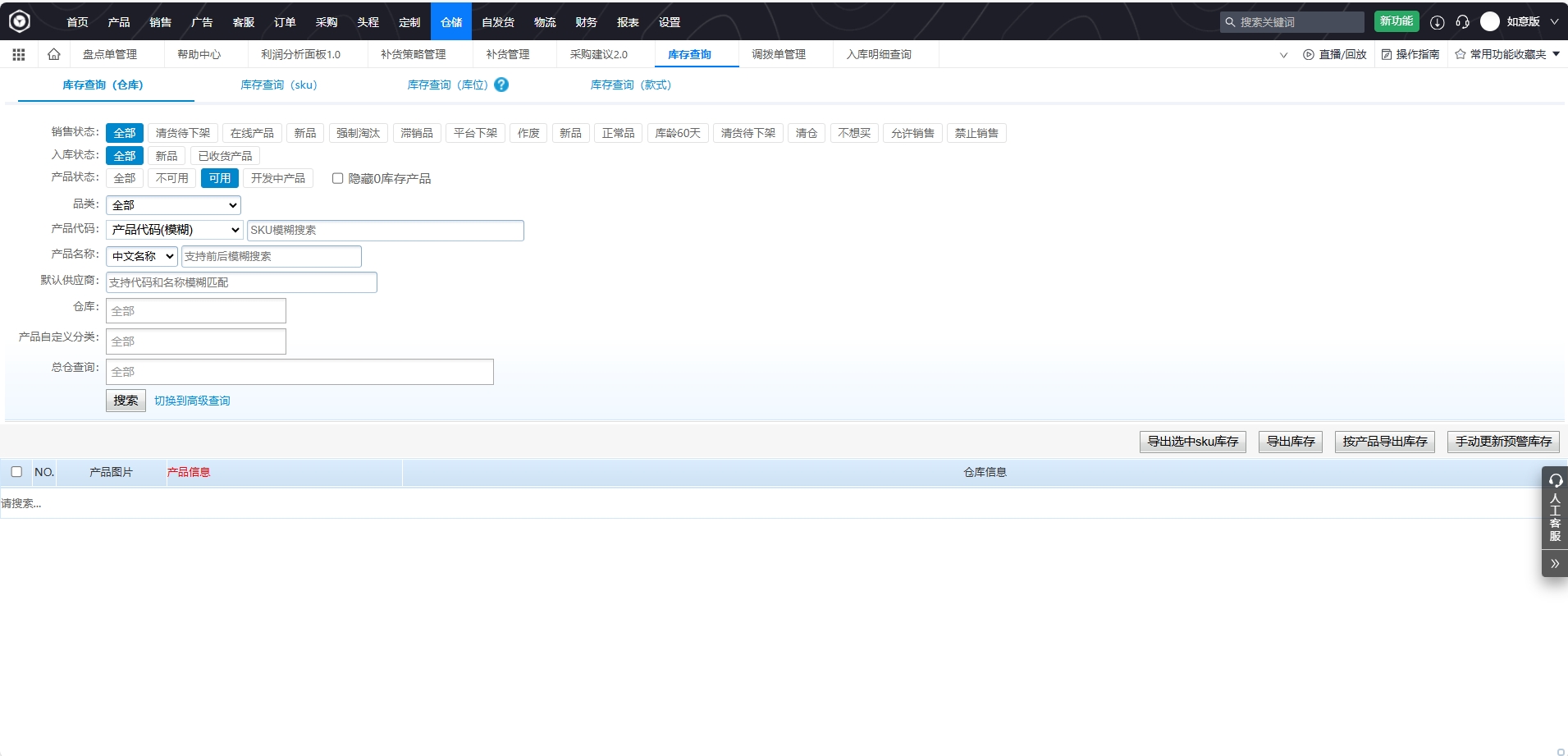Go to home via house icon

[x=54, y=54]
